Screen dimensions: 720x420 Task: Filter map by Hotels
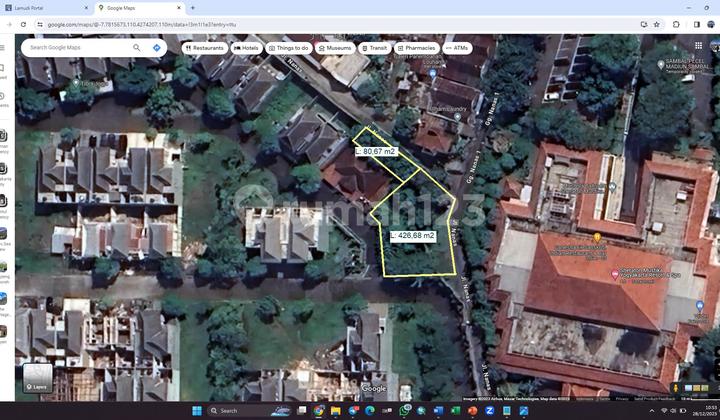247,48
